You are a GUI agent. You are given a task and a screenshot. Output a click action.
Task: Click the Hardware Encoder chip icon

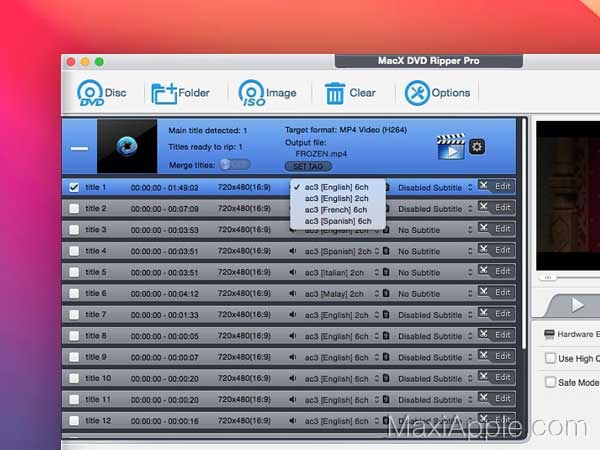pos(549,334)
